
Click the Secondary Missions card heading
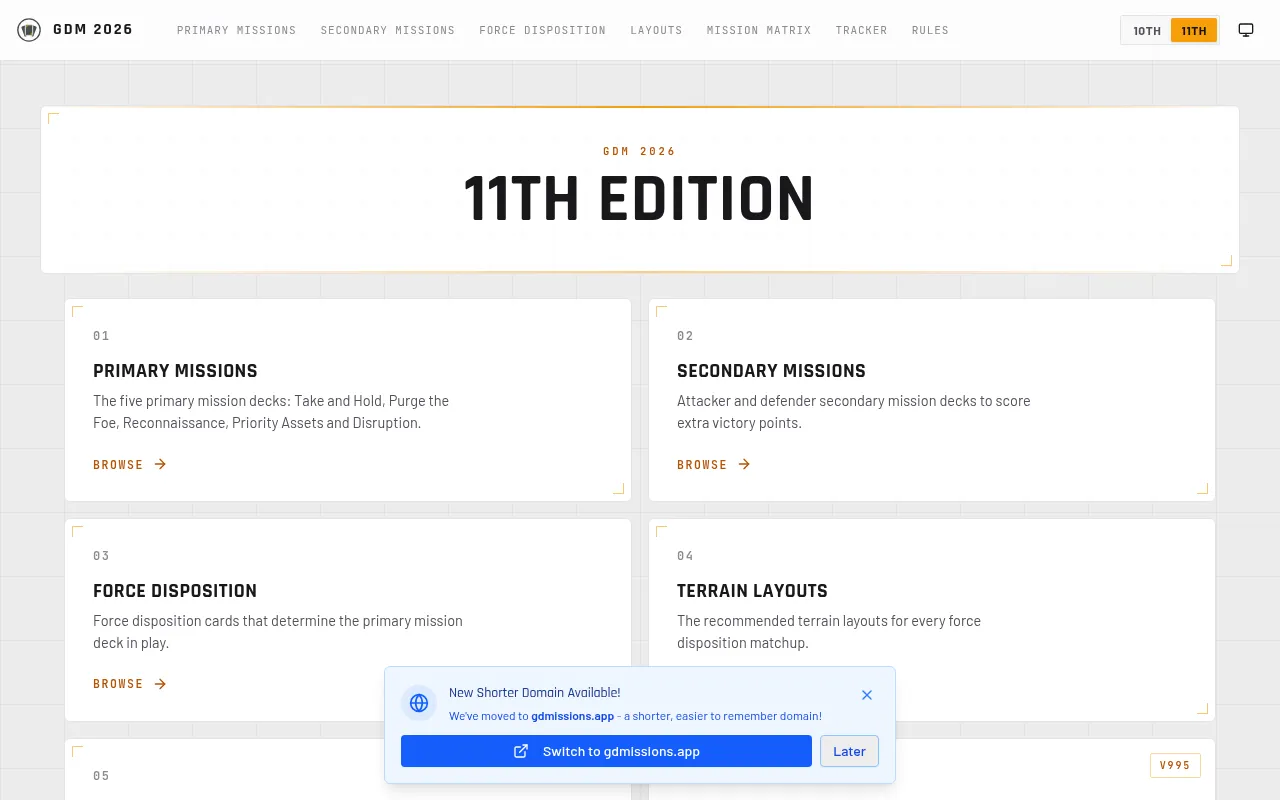(x=771, y=371)
